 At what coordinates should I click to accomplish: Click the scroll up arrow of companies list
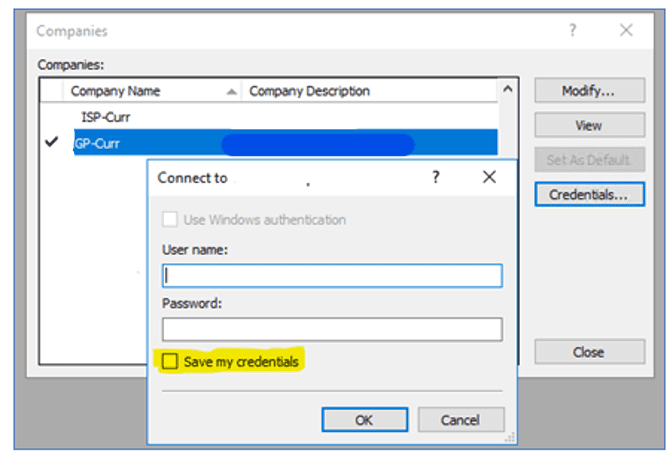point(507,91)
